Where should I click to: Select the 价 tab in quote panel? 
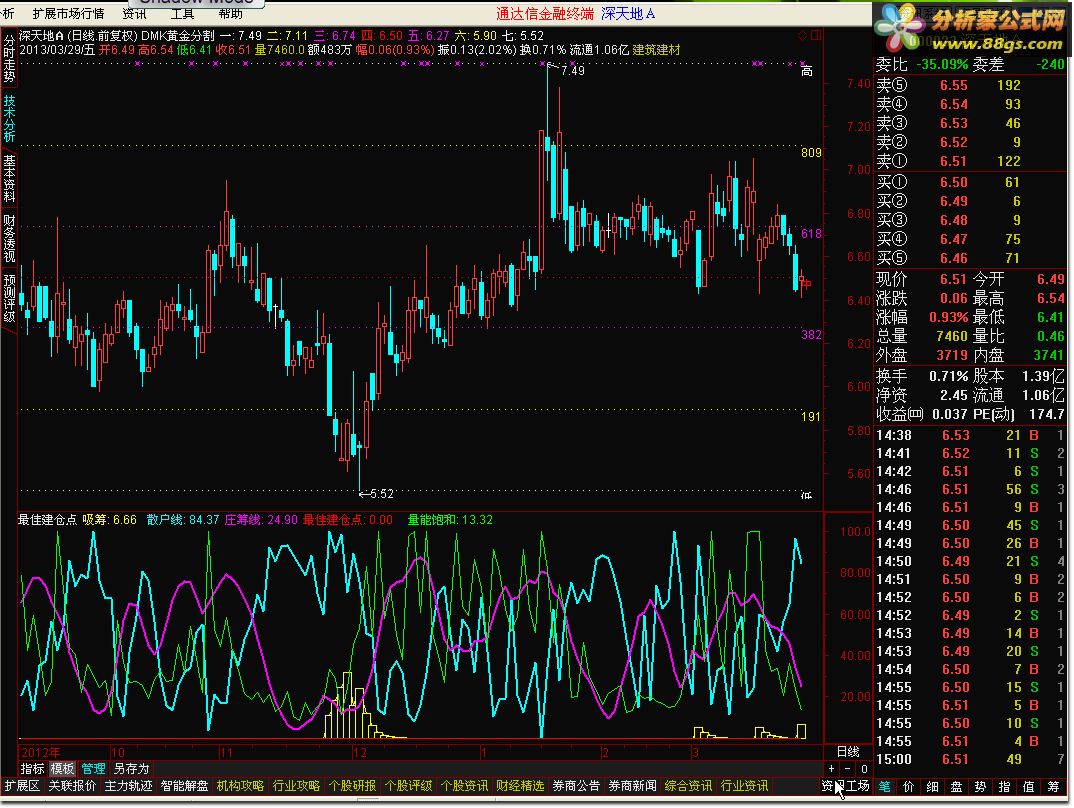pyautogui.click(x=909, y=787)
